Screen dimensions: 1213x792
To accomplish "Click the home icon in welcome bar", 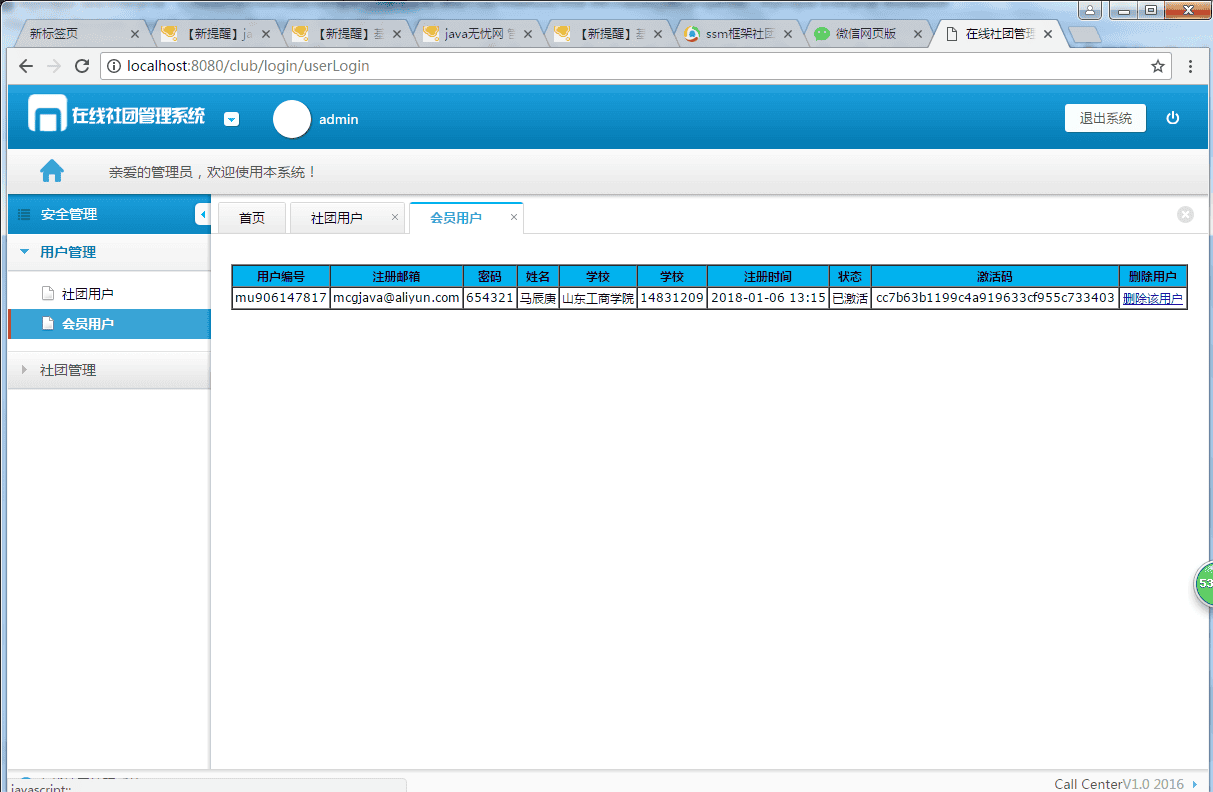I will click(52, 171).
